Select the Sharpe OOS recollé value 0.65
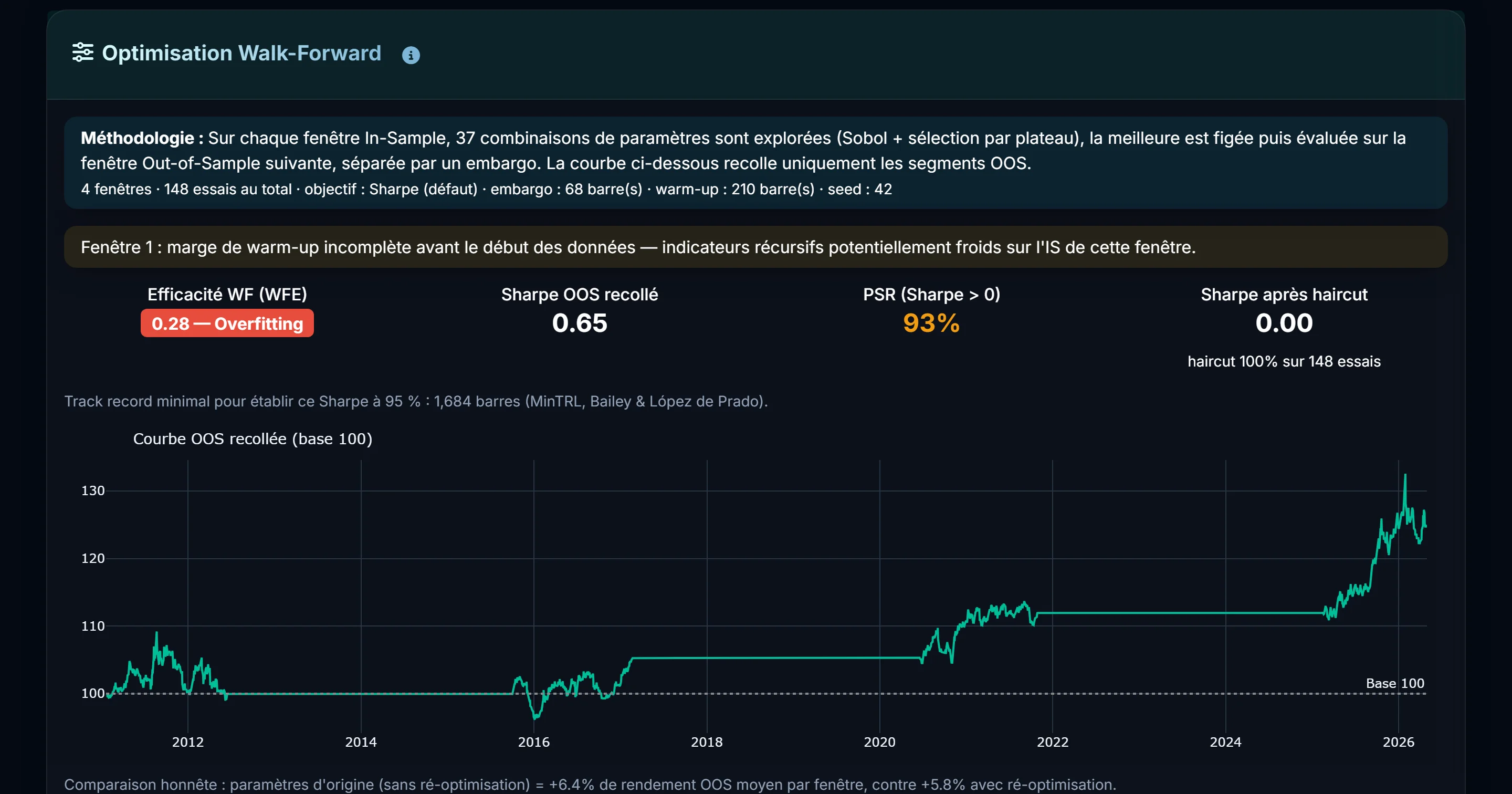Screen dimensions: 1512x794 click(579, 323)
